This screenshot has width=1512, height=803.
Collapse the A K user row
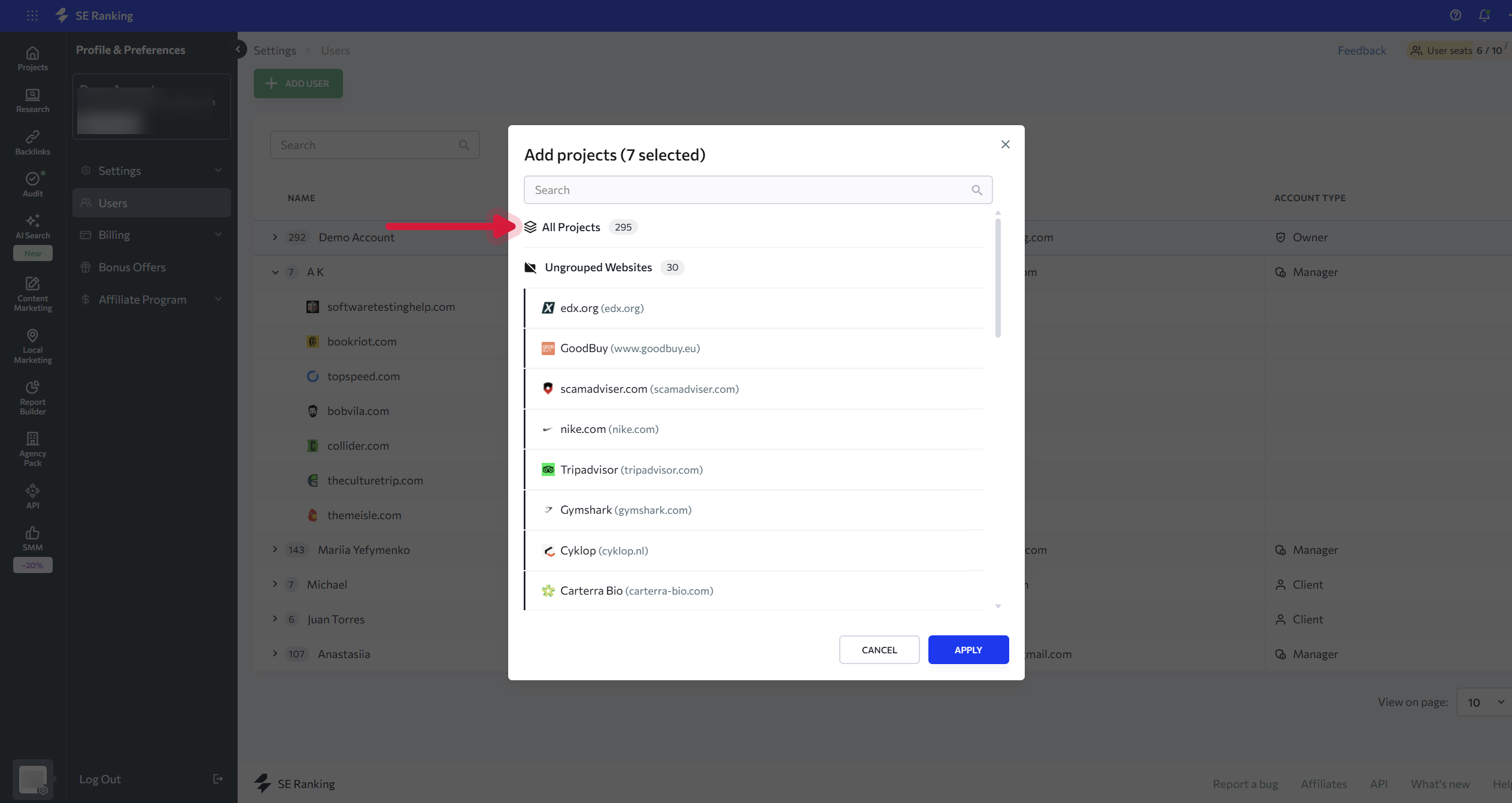275,272
